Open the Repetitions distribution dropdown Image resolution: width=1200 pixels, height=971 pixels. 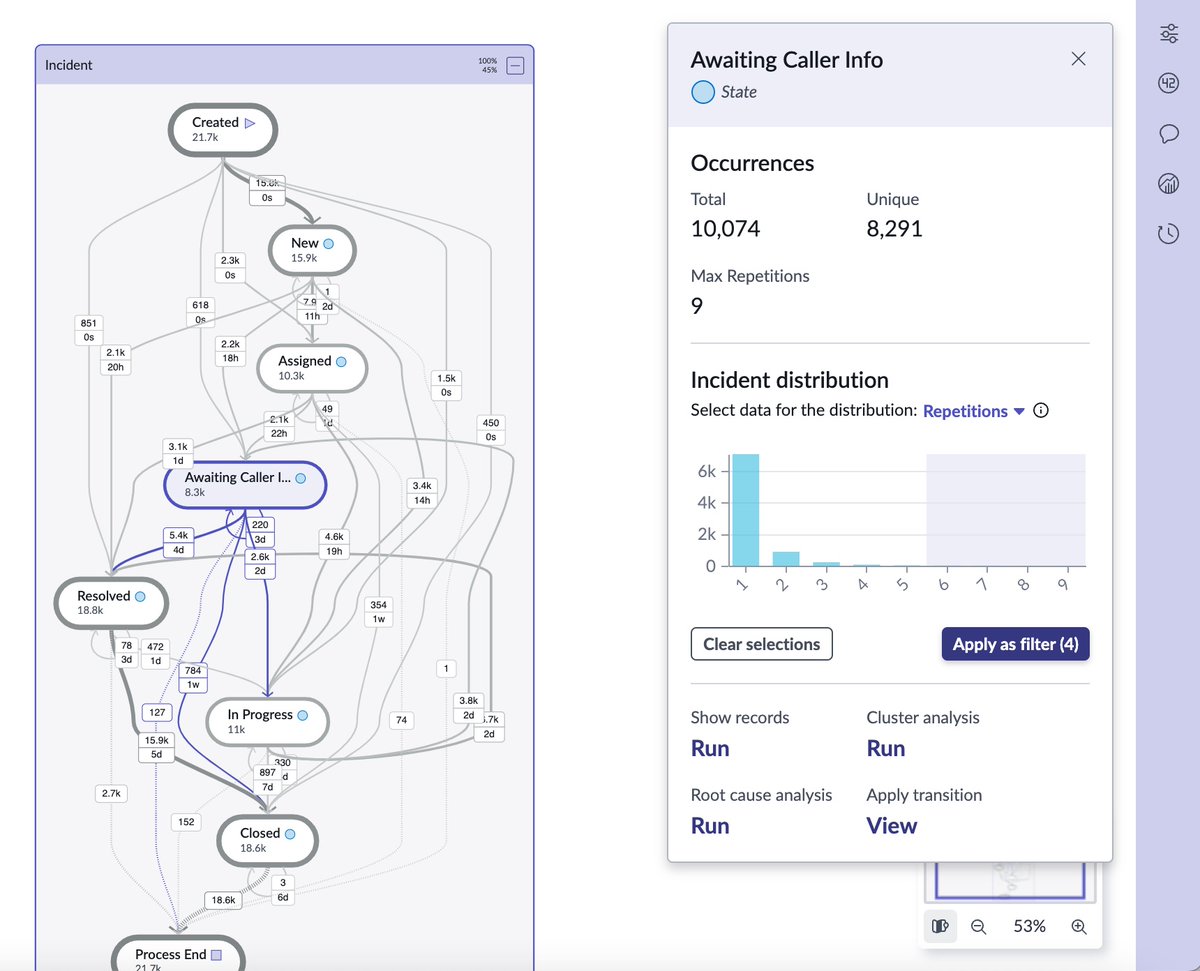(x=974, y=411)
